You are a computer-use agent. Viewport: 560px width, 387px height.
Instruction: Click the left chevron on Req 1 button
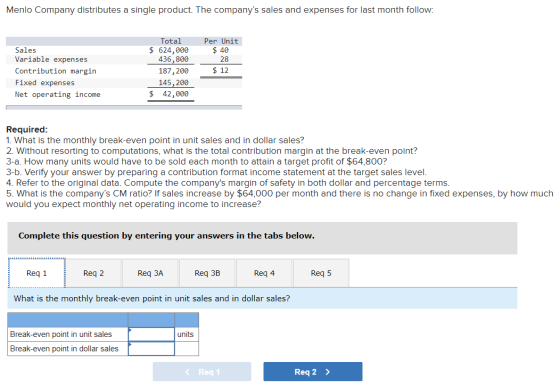click(x=188, y=372)
